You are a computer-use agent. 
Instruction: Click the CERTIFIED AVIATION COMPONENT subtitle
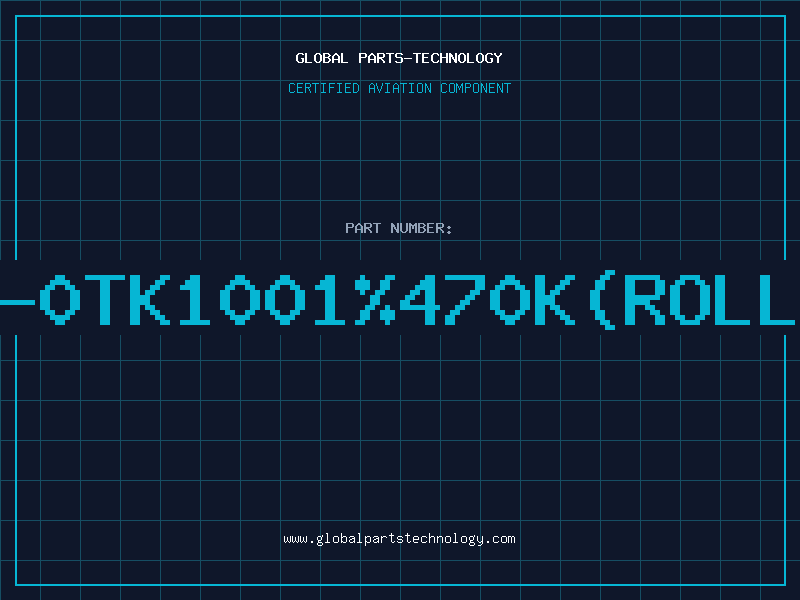[x=399, y=88]
